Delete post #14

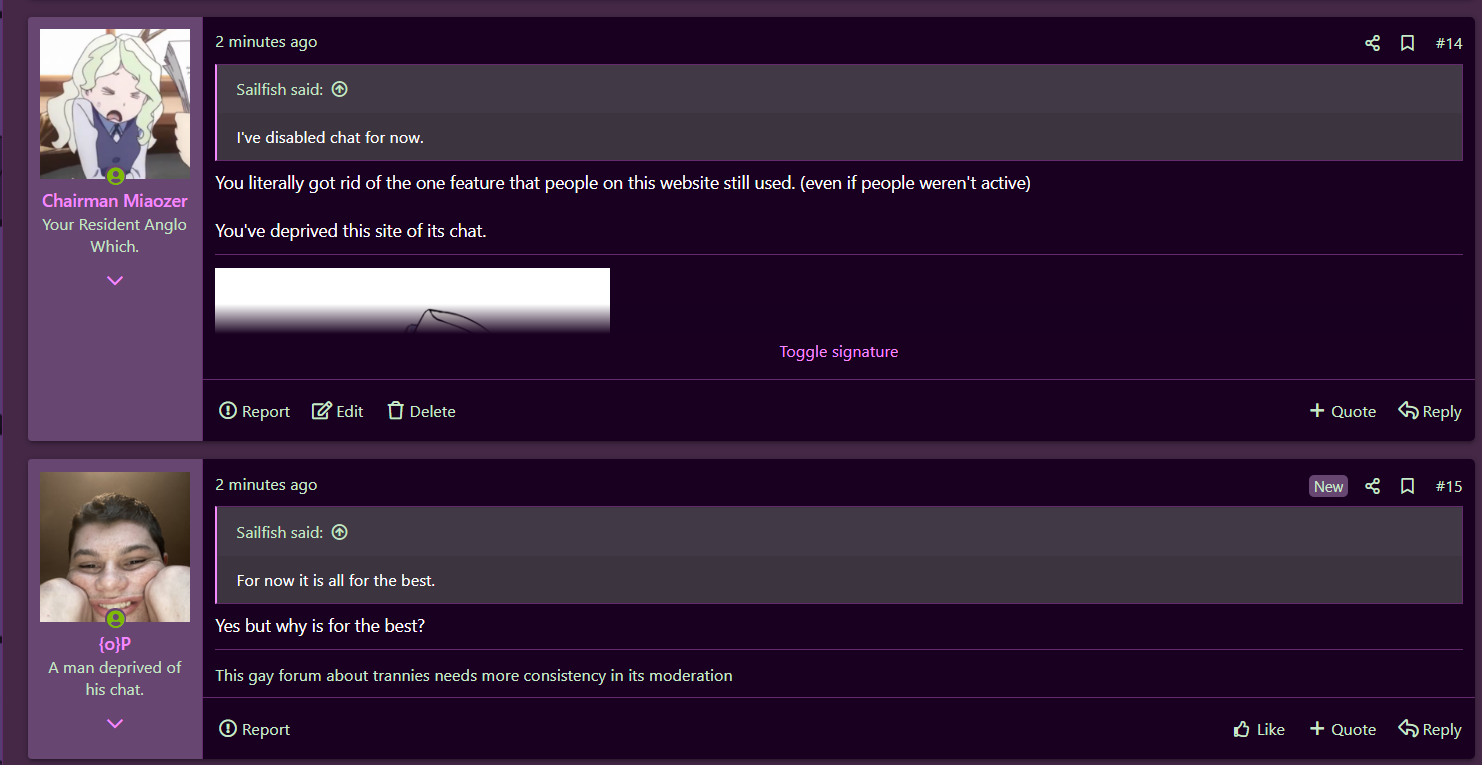pyautogui.click(x=421, y=411)
